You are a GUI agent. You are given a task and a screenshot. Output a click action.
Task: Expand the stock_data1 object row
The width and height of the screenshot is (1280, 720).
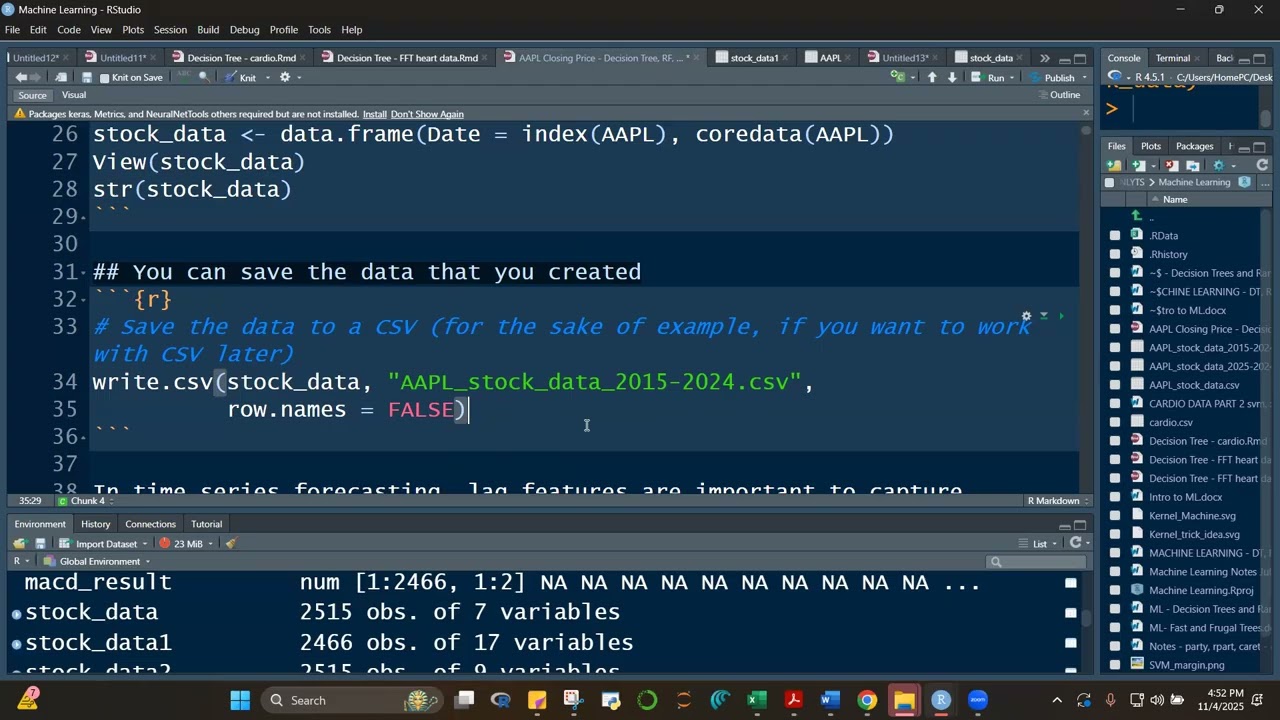[17, 643]
